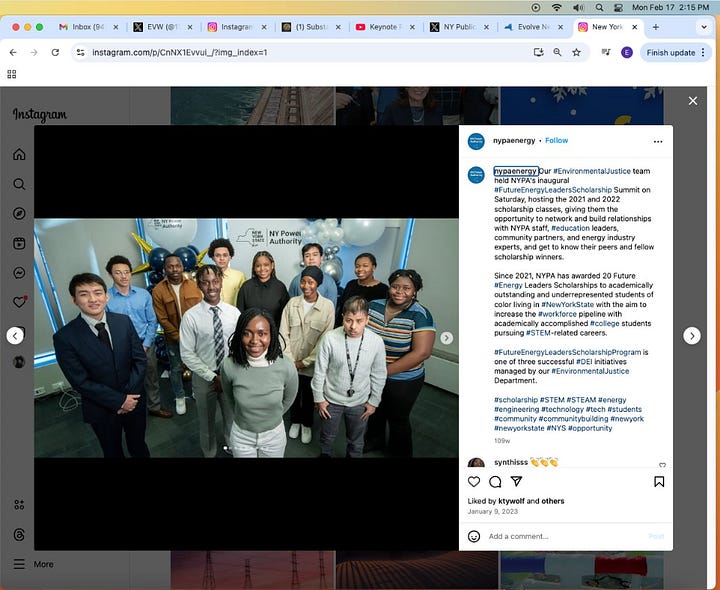
Task: Reload the current page
Action: tap(55, 52)
